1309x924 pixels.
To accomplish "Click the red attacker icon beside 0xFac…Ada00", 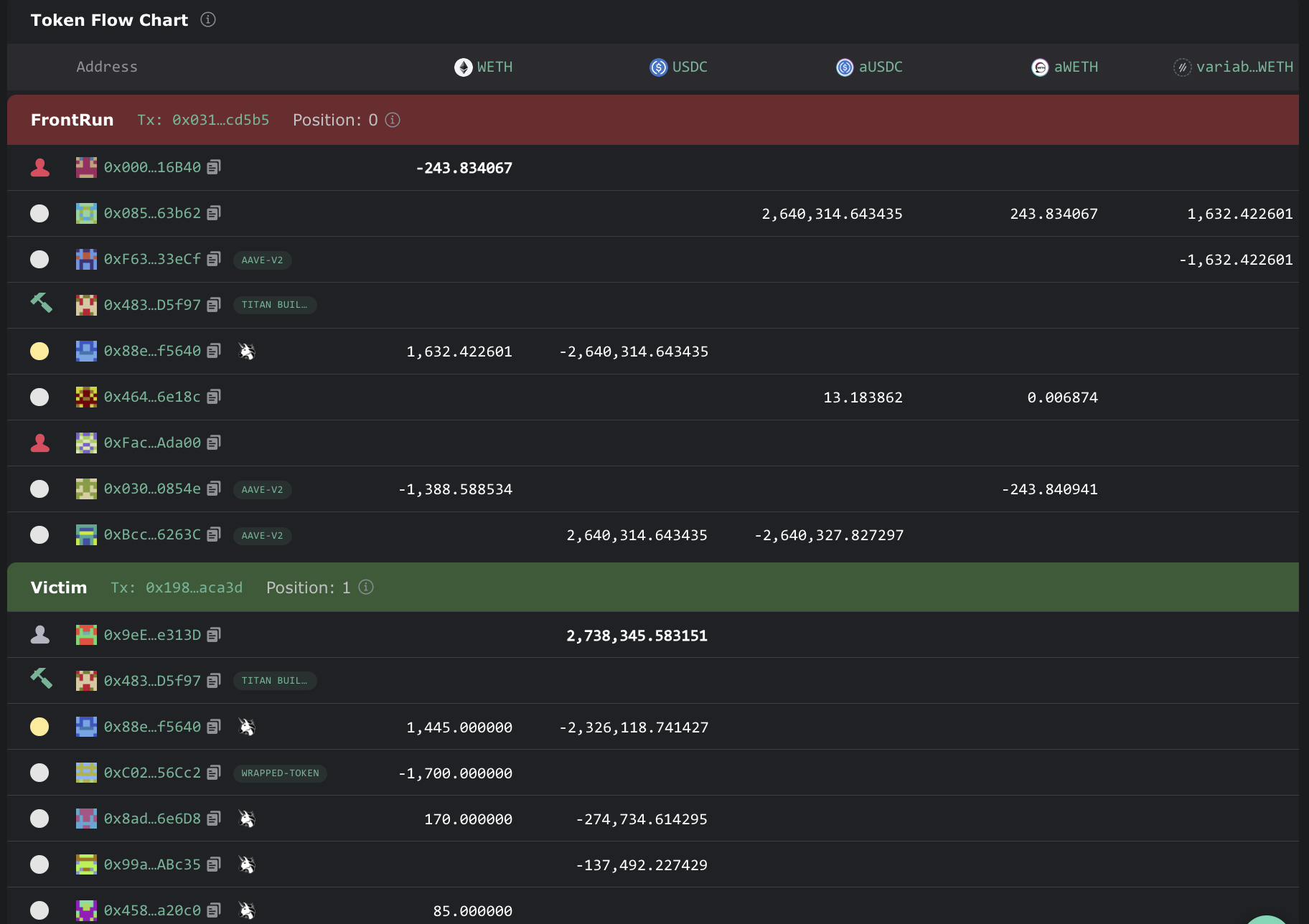I will coord(40,443).
